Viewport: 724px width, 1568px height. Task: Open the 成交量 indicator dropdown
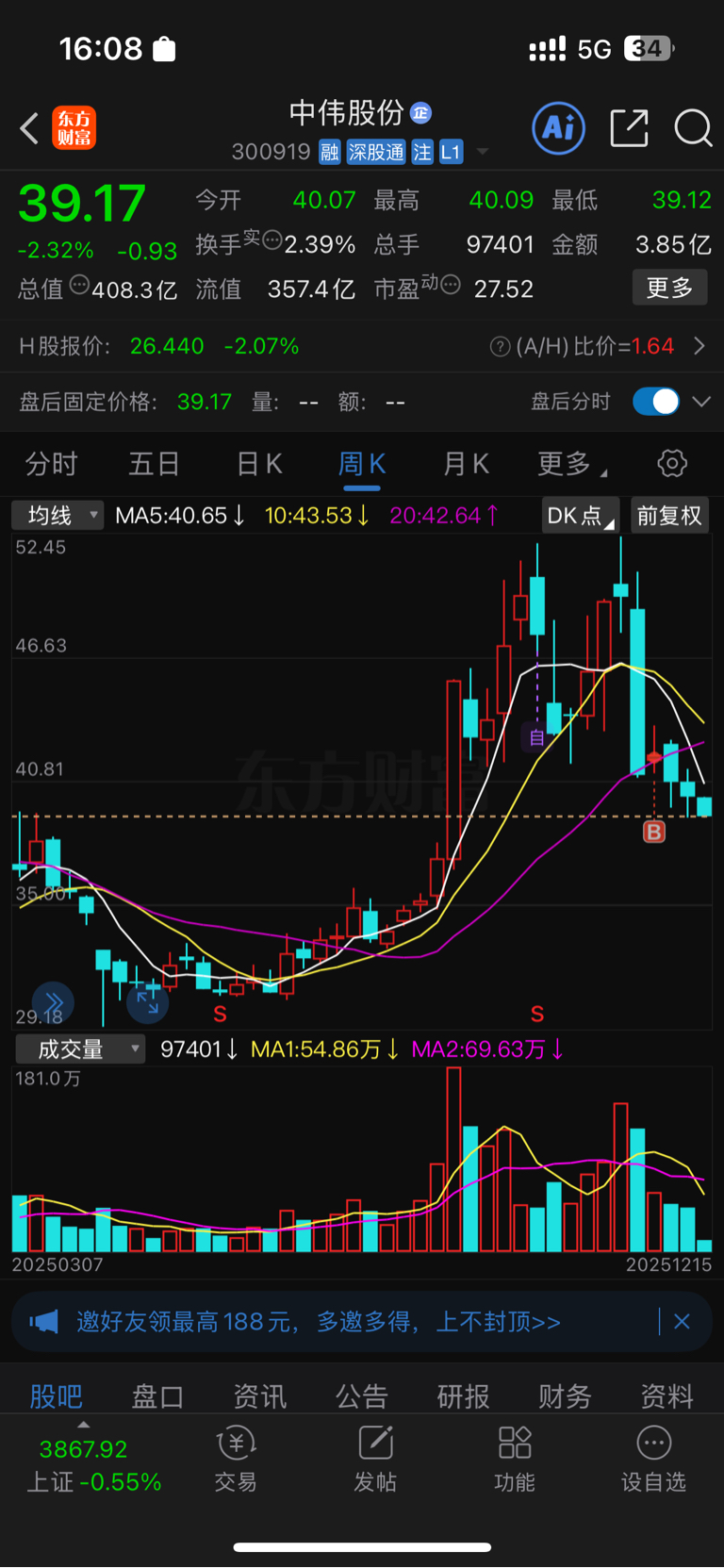point(80,1049)
